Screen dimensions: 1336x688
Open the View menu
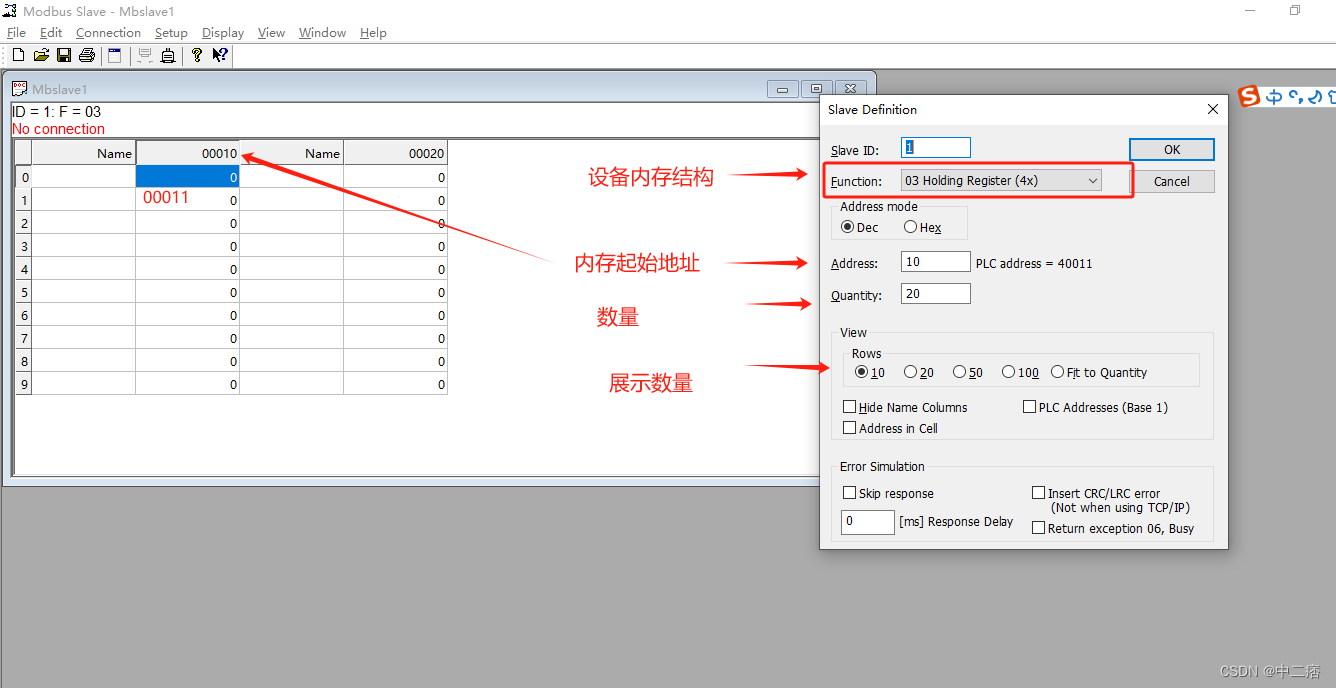pos(271,33)
